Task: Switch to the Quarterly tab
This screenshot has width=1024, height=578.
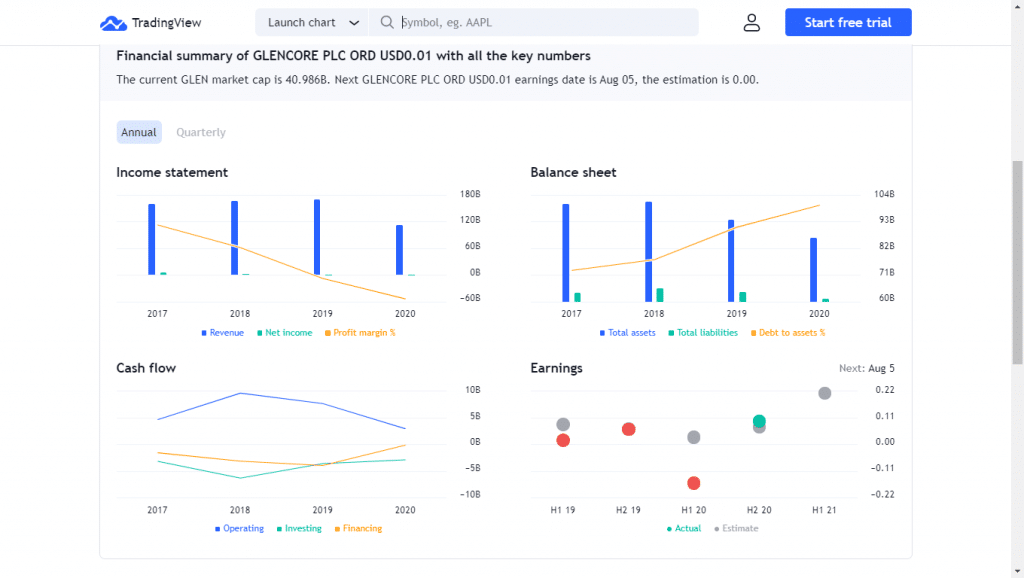Action: [200, 132]
